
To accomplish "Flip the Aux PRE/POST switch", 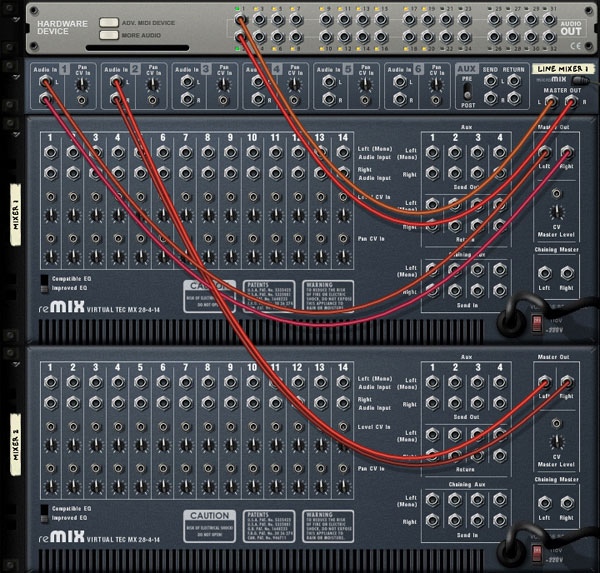I will tap(467, 91).
